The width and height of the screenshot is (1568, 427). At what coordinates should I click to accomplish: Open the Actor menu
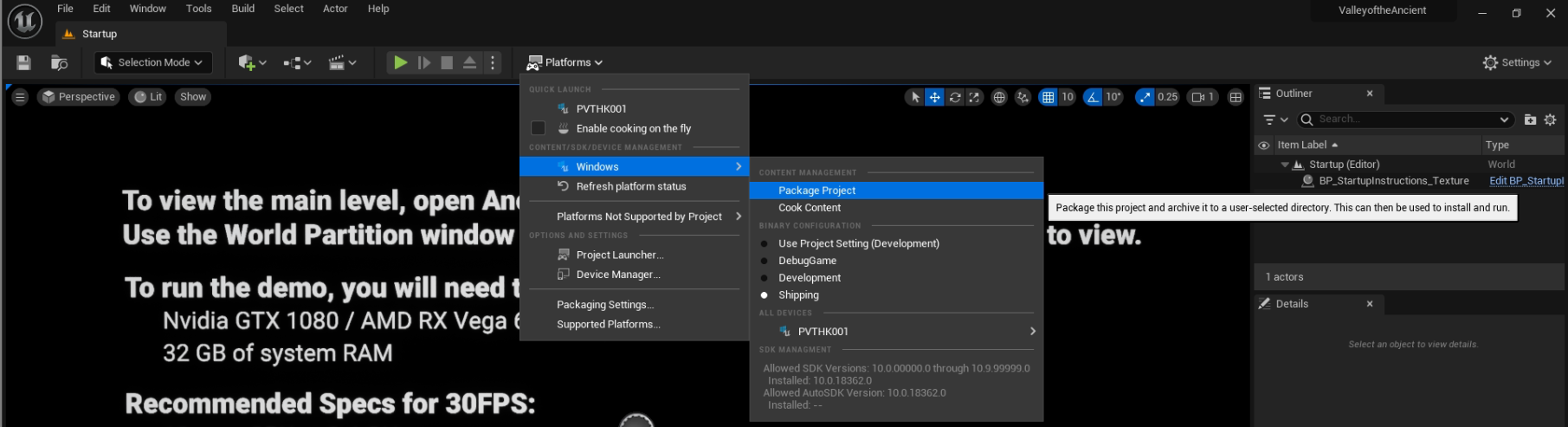tap(335, 9)
